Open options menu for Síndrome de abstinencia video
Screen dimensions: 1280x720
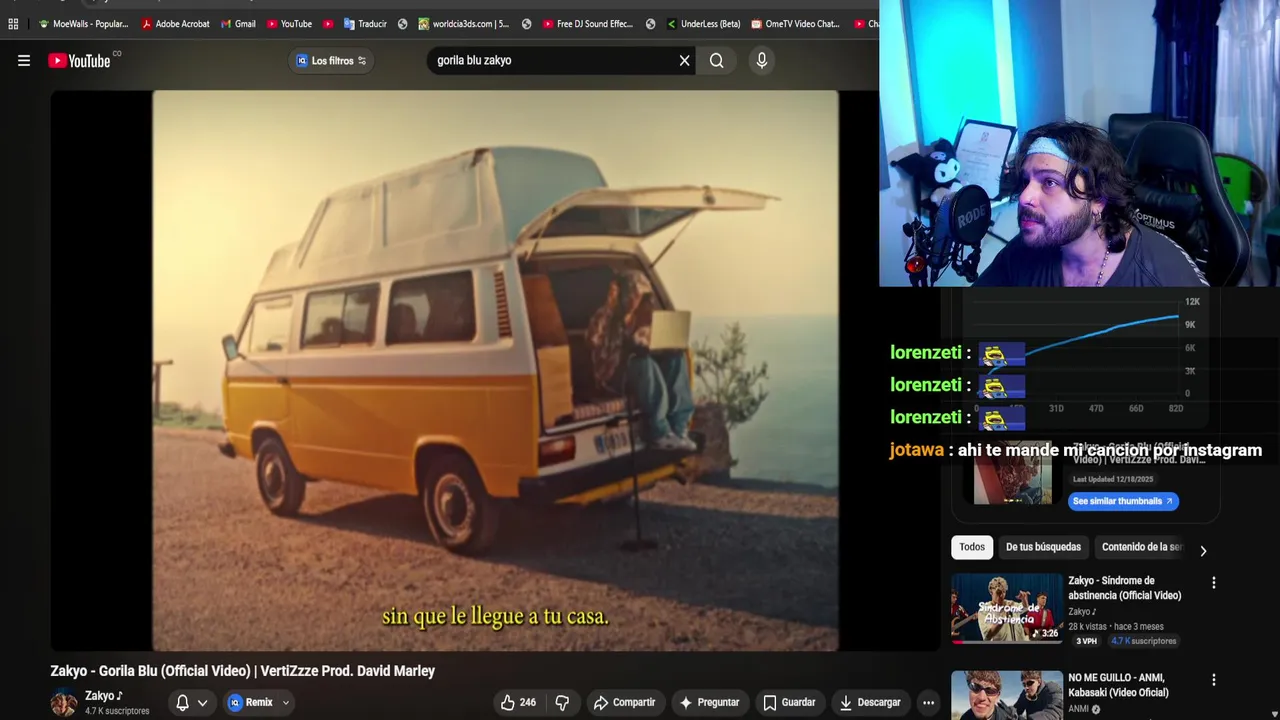pos(1214,583)
